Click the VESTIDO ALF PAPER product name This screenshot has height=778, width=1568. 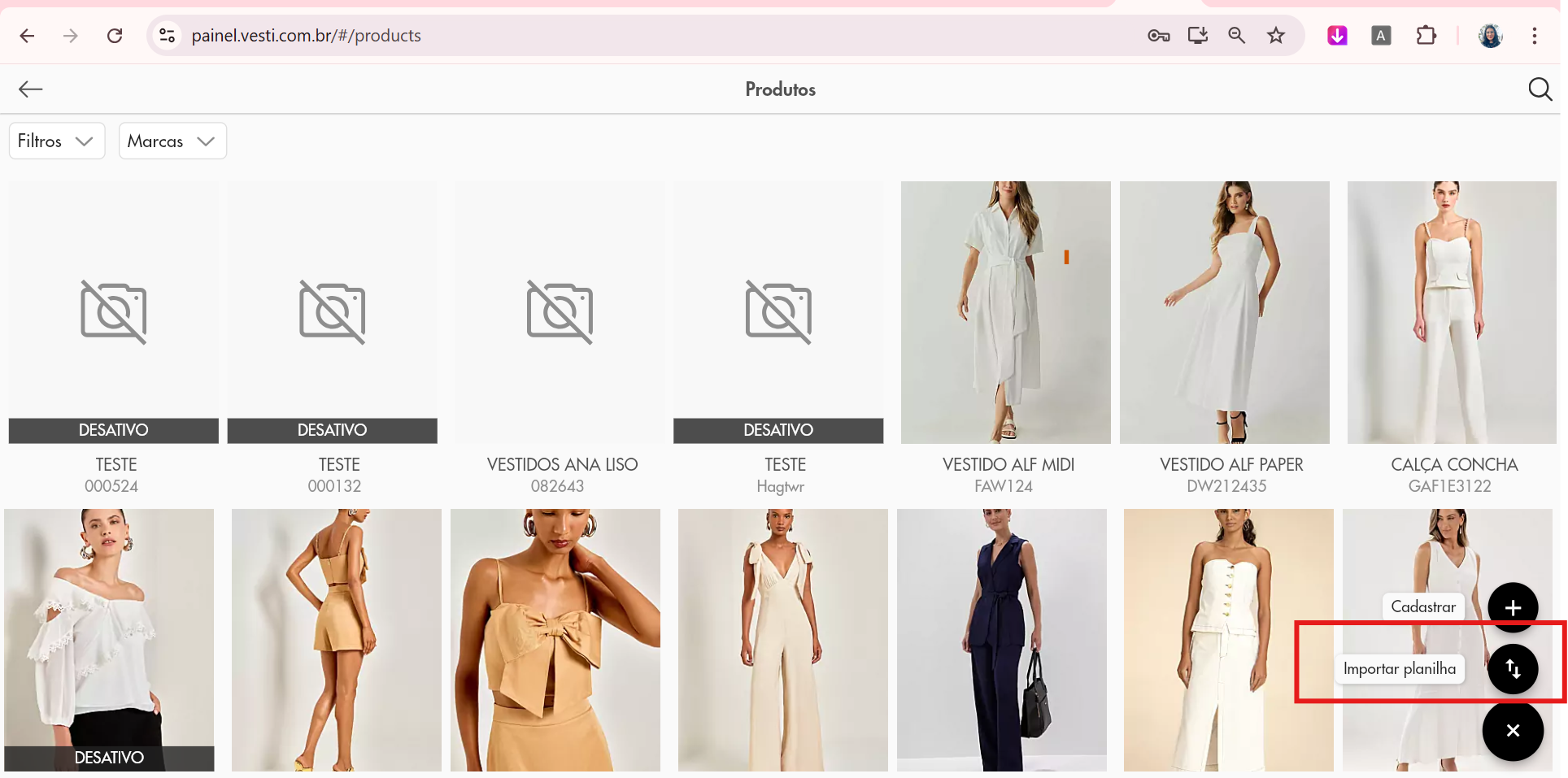[1231, 465]
